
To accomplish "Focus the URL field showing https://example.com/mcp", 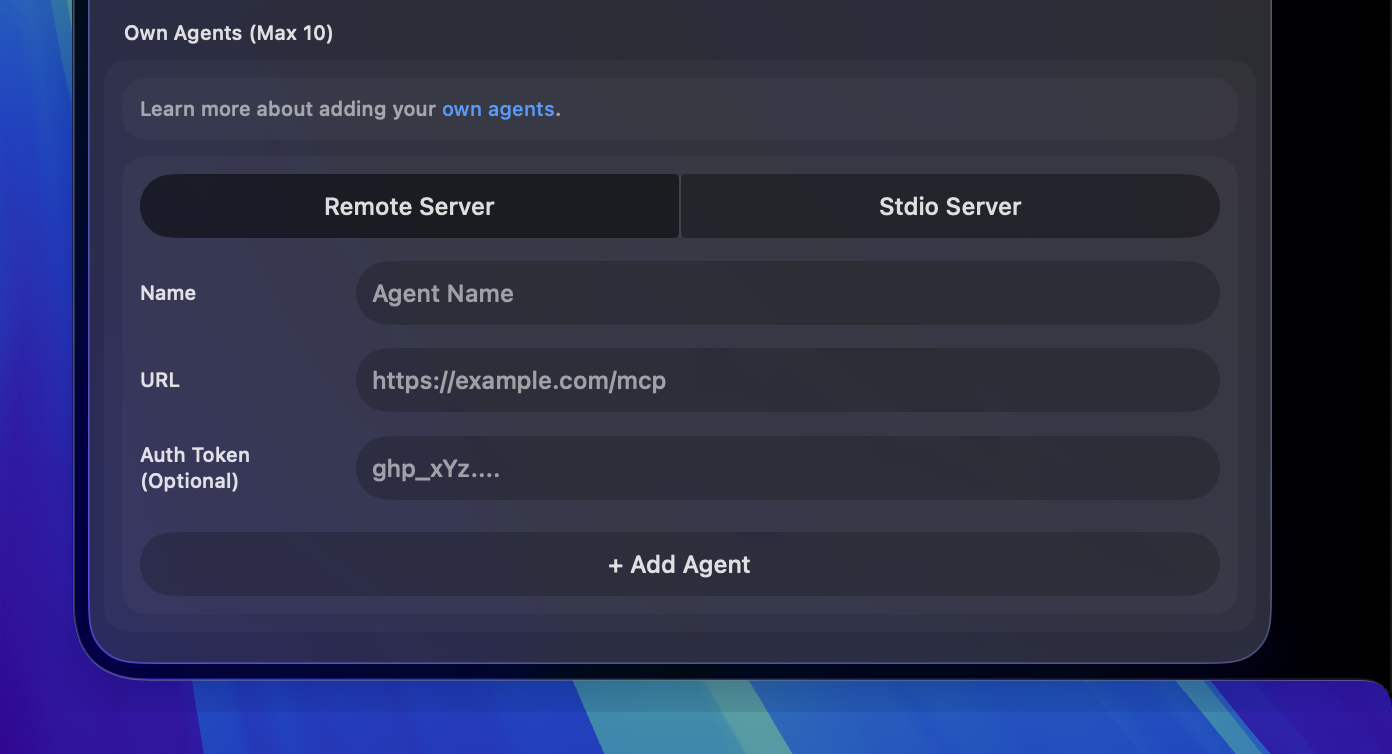I will (788, 380).
